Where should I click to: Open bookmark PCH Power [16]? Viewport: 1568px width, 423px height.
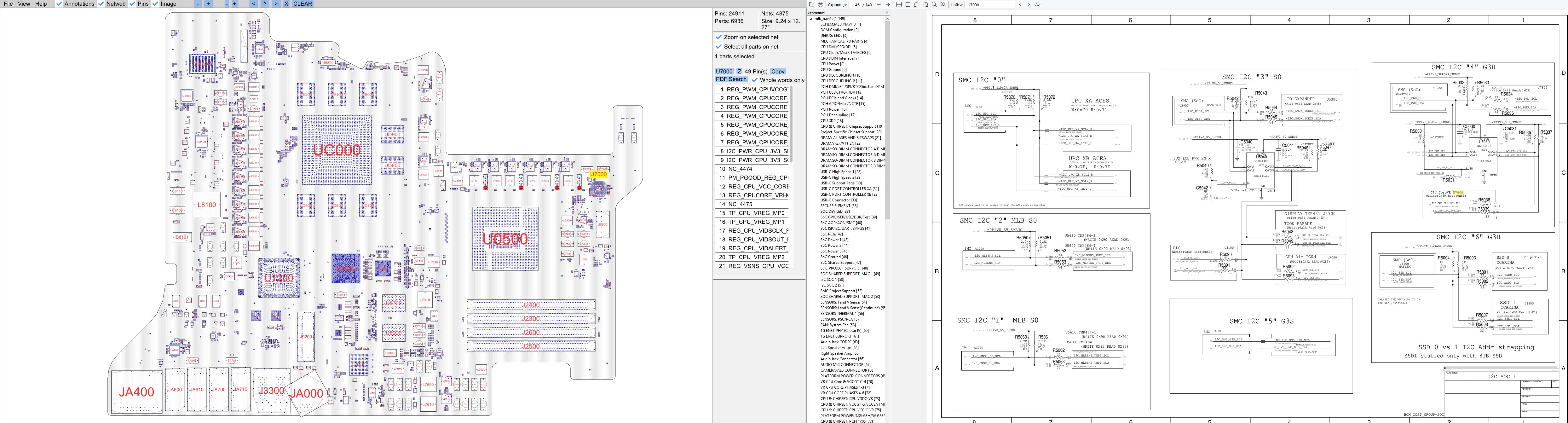(x=833, y=109)
